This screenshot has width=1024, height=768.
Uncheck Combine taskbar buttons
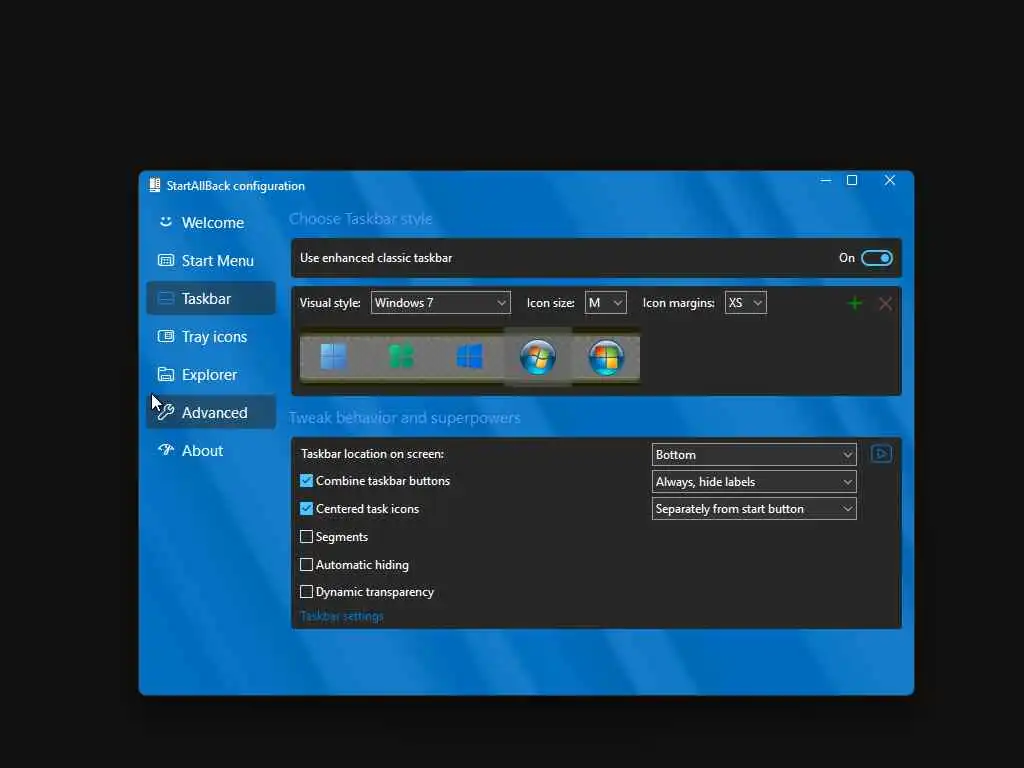[x=306, y=481]
